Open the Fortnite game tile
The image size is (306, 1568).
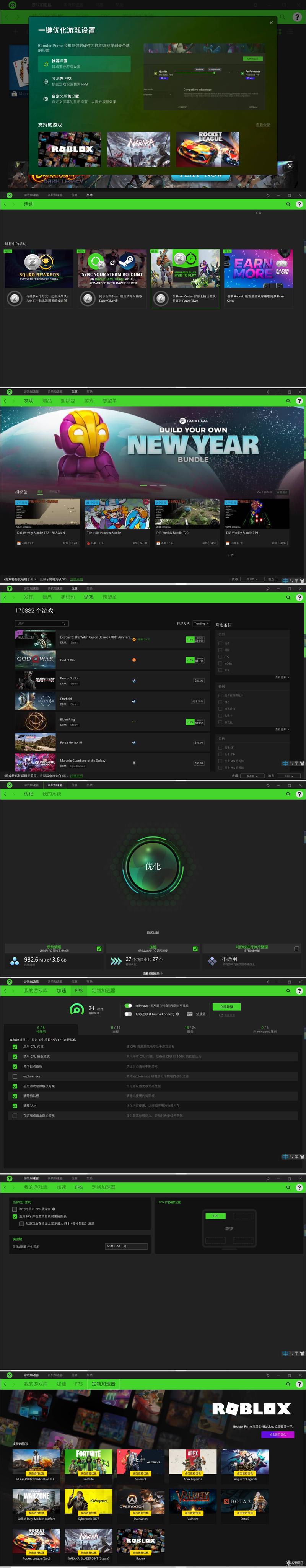tap(88, 1465)
